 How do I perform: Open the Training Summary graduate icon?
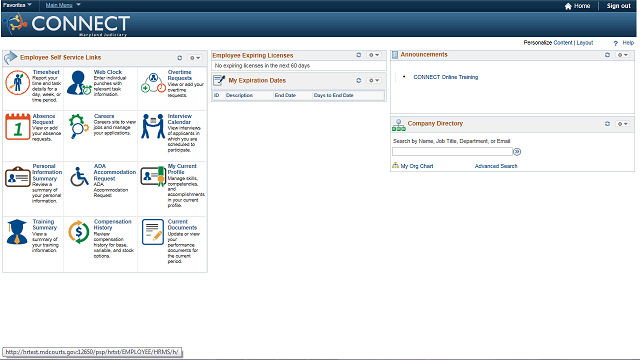tap(17, 232)
